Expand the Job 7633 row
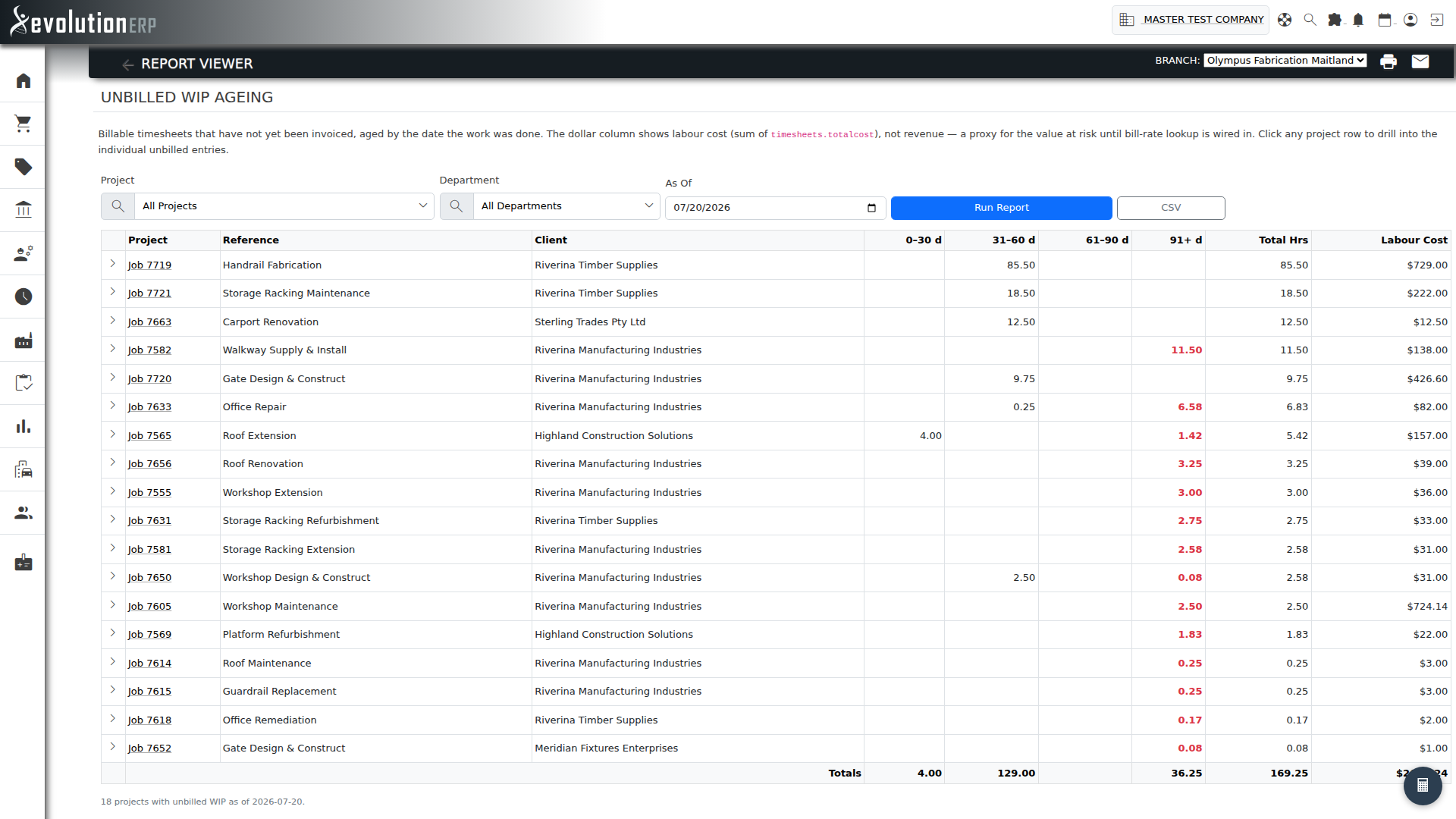 [x=113, y=406]
